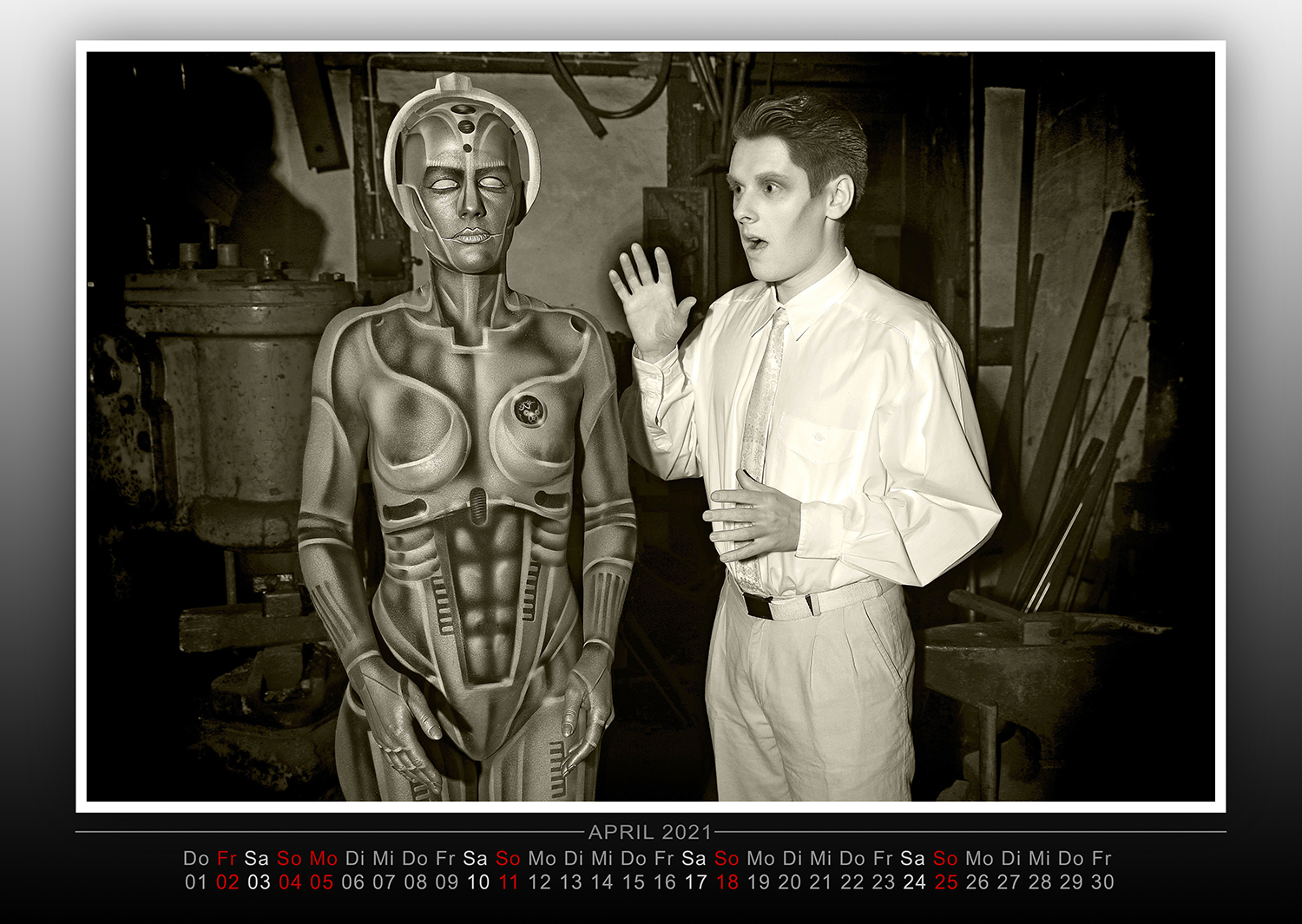The width and height of the screenshot is (1302, 924).
Task: Click date 03 in the calendar
Action: [259, 882]
